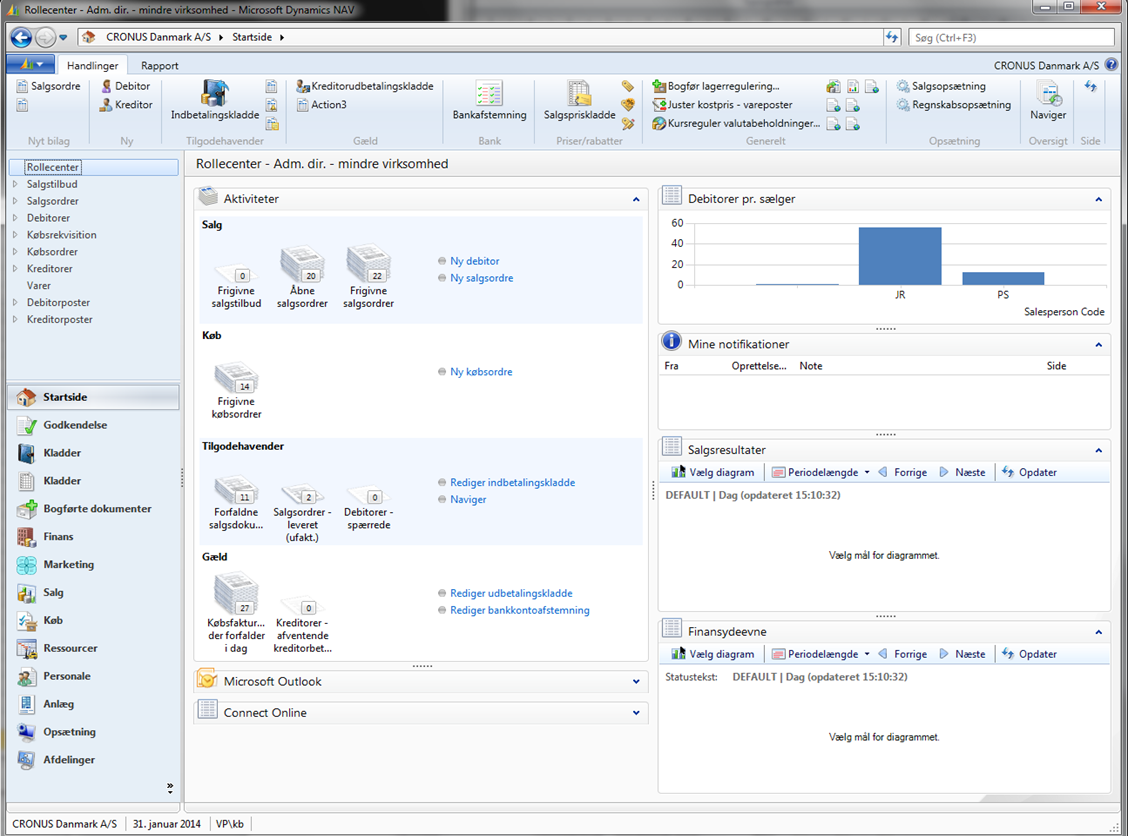This screenshot has height=836, width=1128.
Task: Open the Frigivne salgsordrer stack
Action: pyautogui.click(x=368, y=278)
